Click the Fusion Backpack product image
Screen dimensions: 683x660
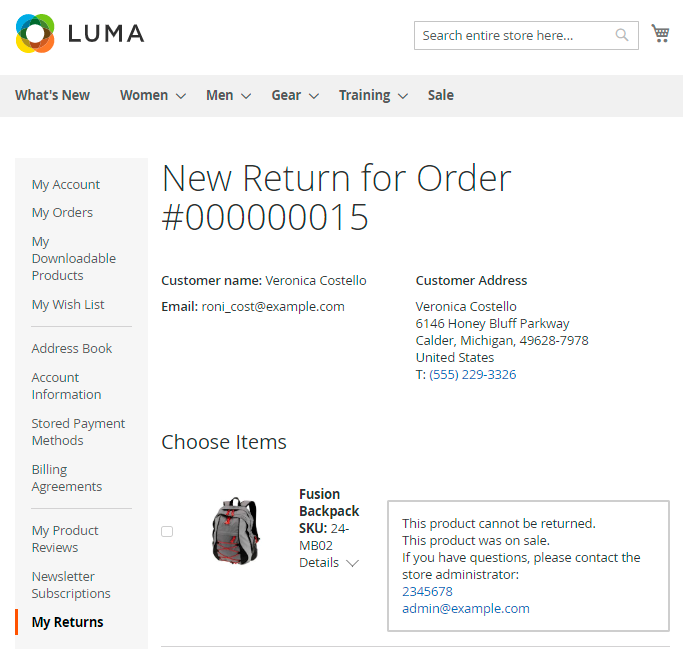pyautogui.click(x=236, y=530)
